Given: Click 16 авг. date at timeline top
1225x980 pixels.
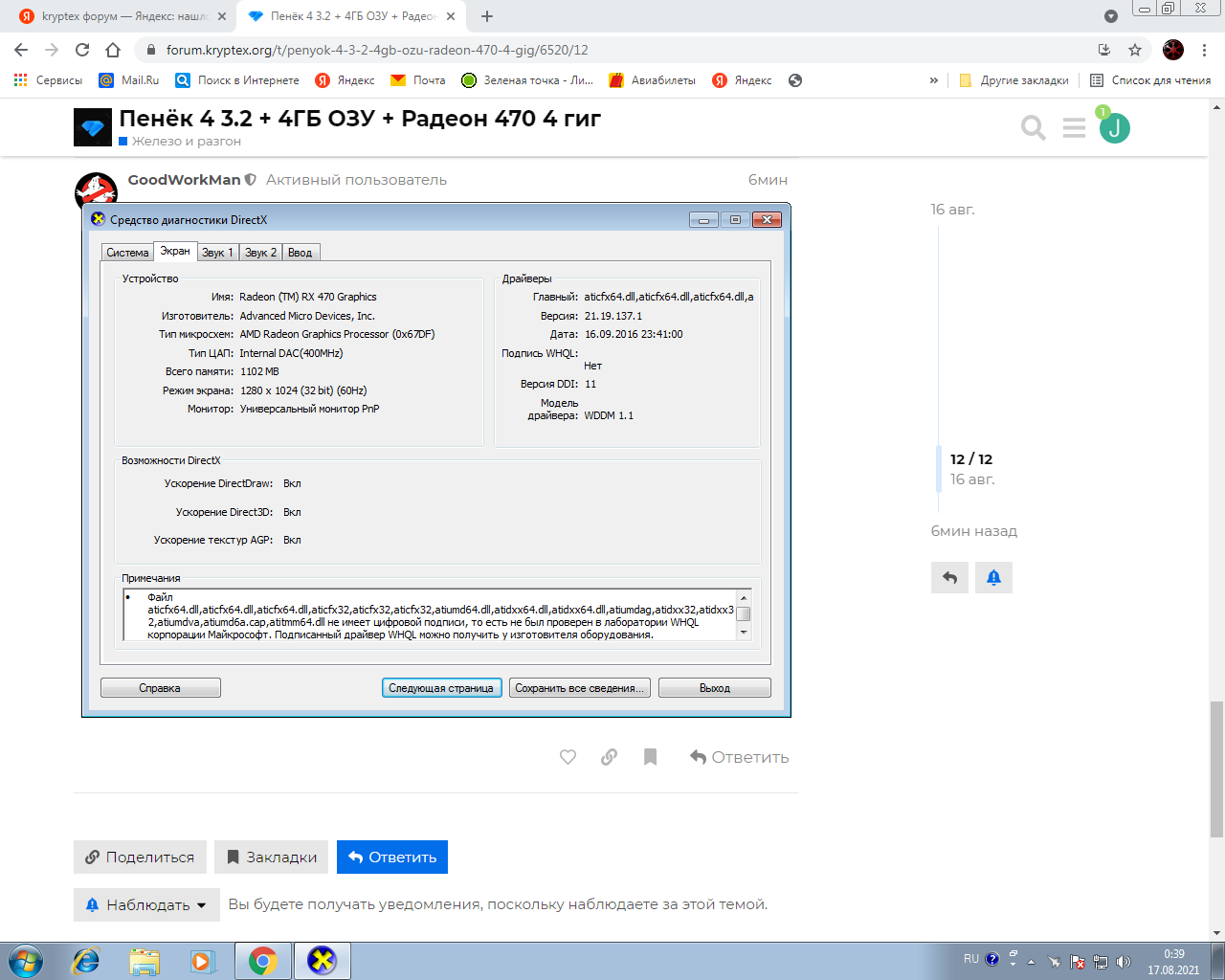Looking at the screenshot, I should [953, 209].
